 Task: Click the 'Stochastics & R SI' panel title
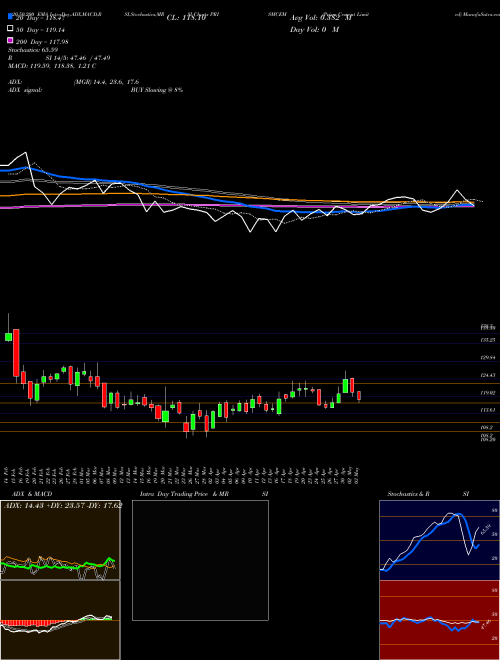(x=428, y=494)
